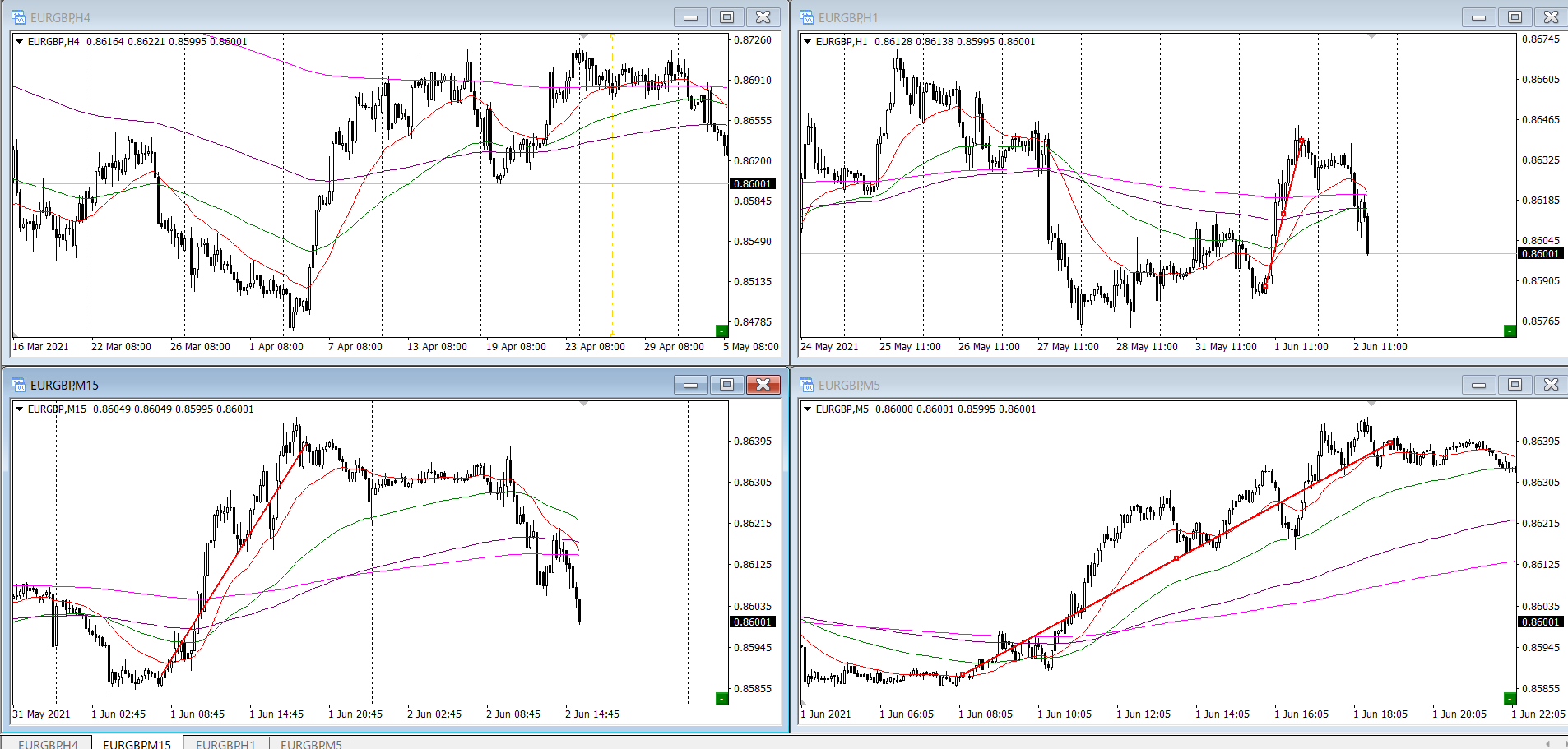Expand the triangle beside the EURGBP,H1 chart label

tap(807, 41)
